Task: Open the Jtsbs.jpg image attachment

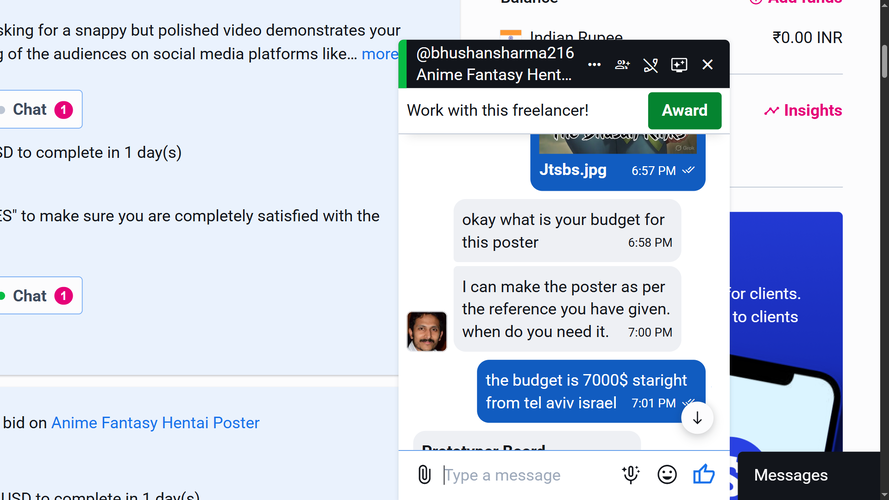Action: (x=573, y=170)
